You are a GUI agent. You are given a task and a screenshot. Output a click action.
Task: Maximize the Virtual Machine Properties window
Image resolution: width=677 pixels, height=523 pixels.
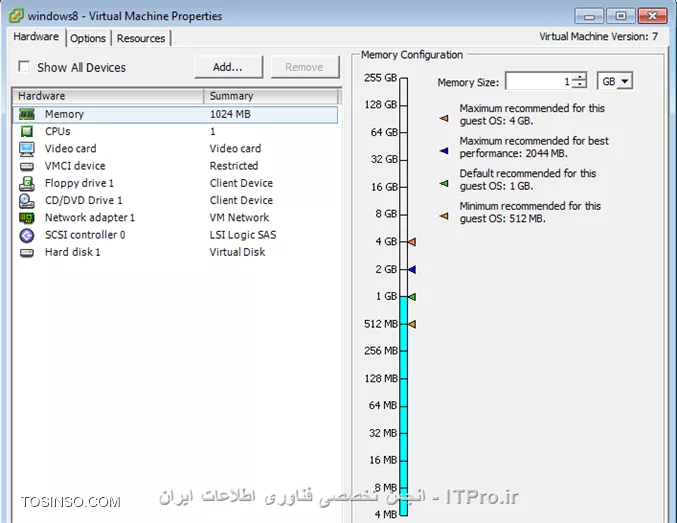[620, 16]
